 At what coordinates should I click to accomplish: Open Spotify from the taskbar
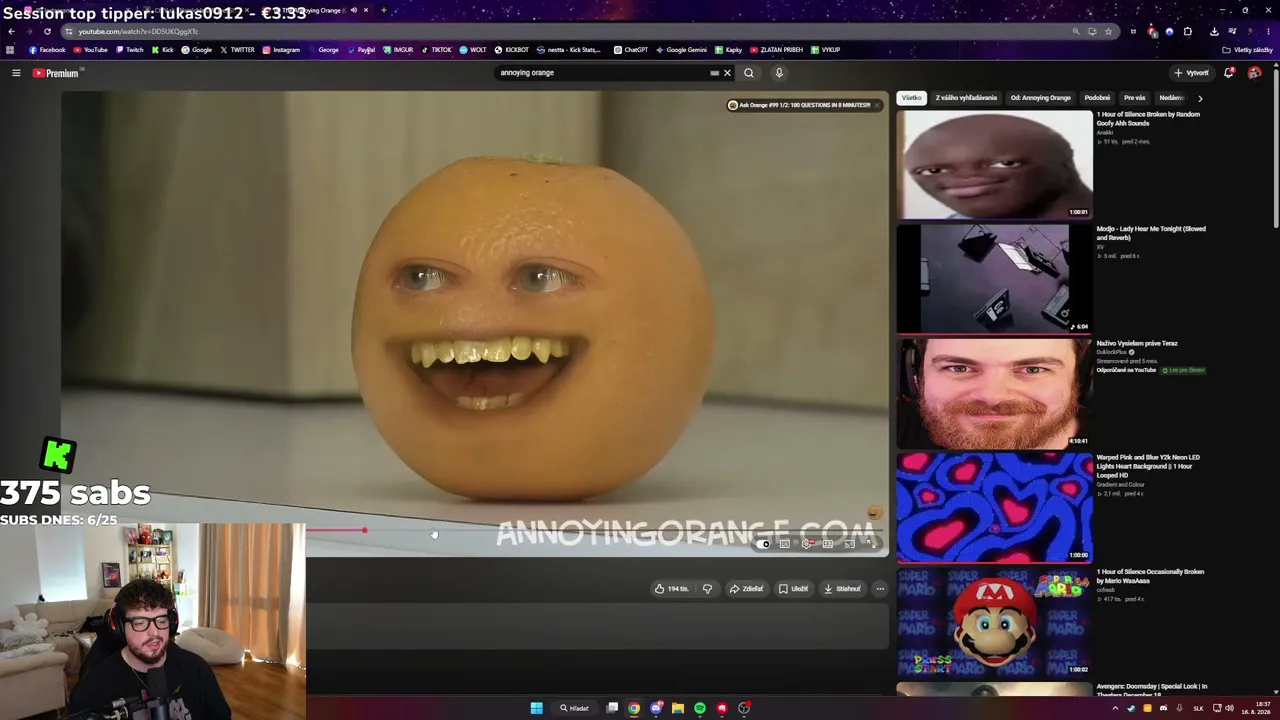pyautogui.click(x=700, y=708)
